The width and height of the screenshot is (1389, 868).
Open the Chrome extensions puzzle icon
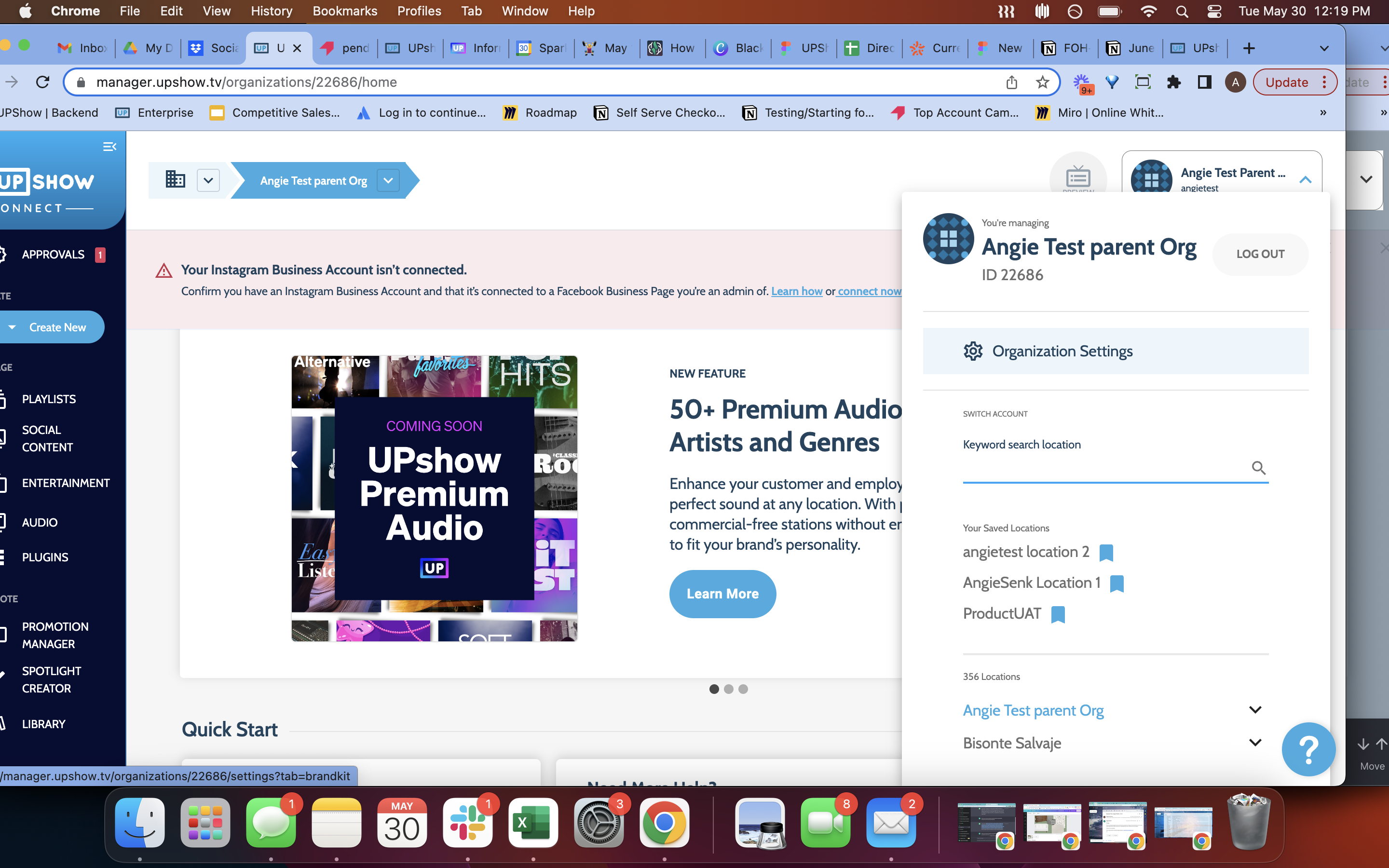[x=1174, y=82]
